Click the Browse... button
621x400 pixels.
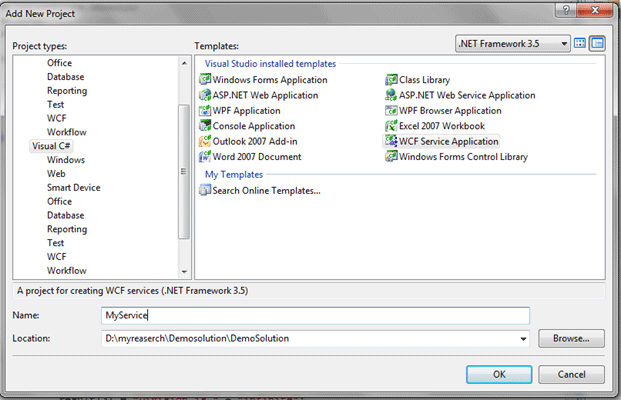point(571,339)
